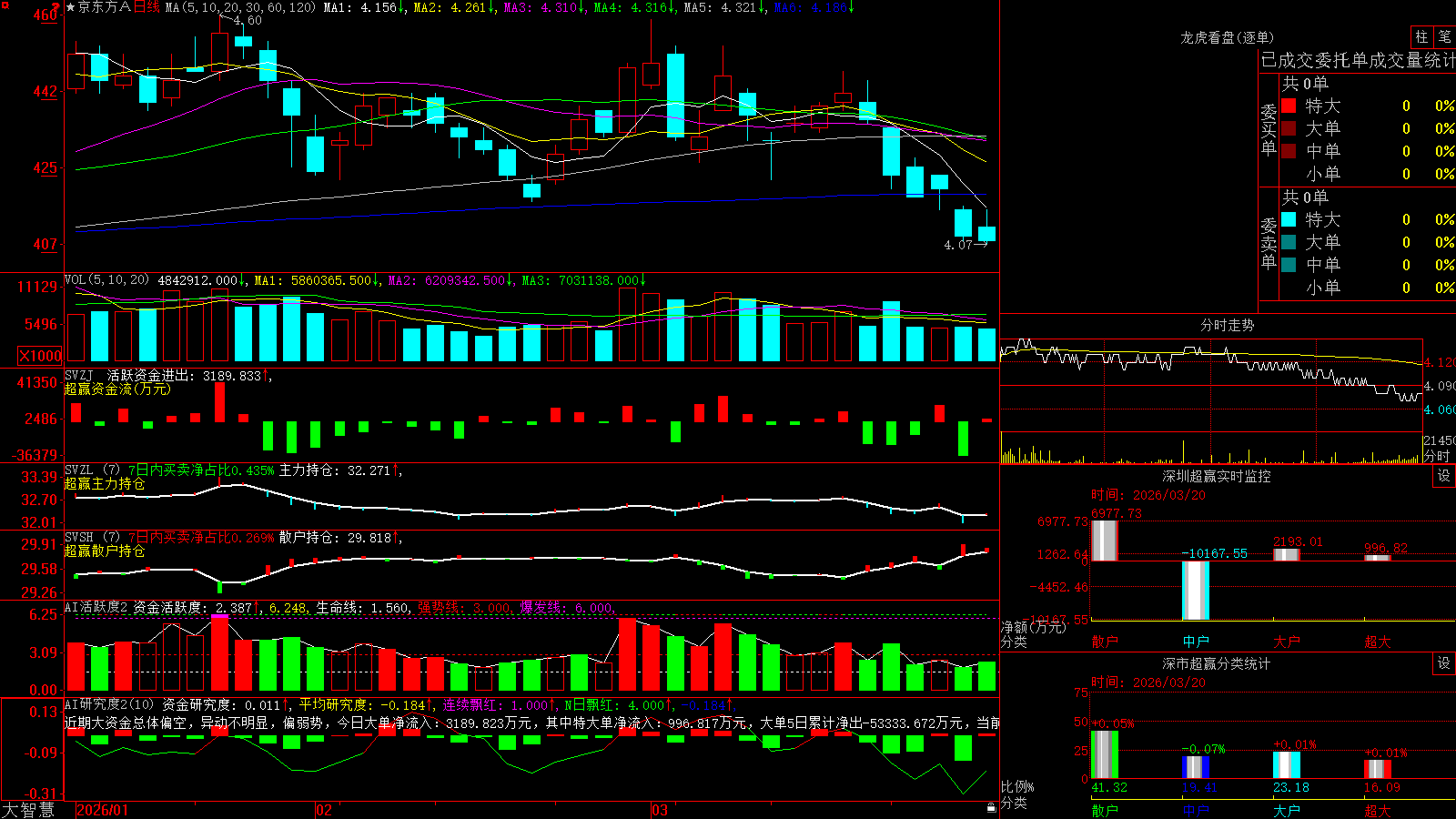Viewport: 1456px width, 819px height.
Task: Click the VOL(5,10,20) indicator label
Action: (x=106, y=279)
